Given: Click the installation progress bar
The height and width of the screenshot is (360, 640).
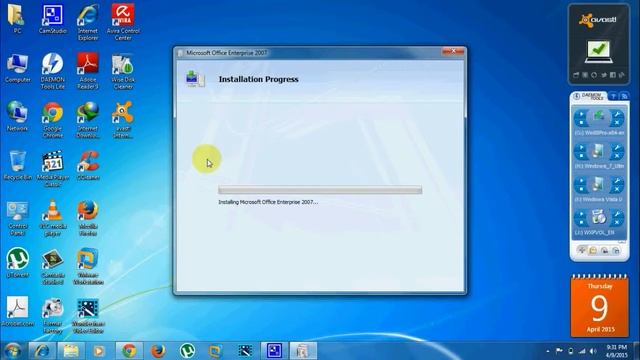Looking at the screenshot, I should [x=320, y=190].
